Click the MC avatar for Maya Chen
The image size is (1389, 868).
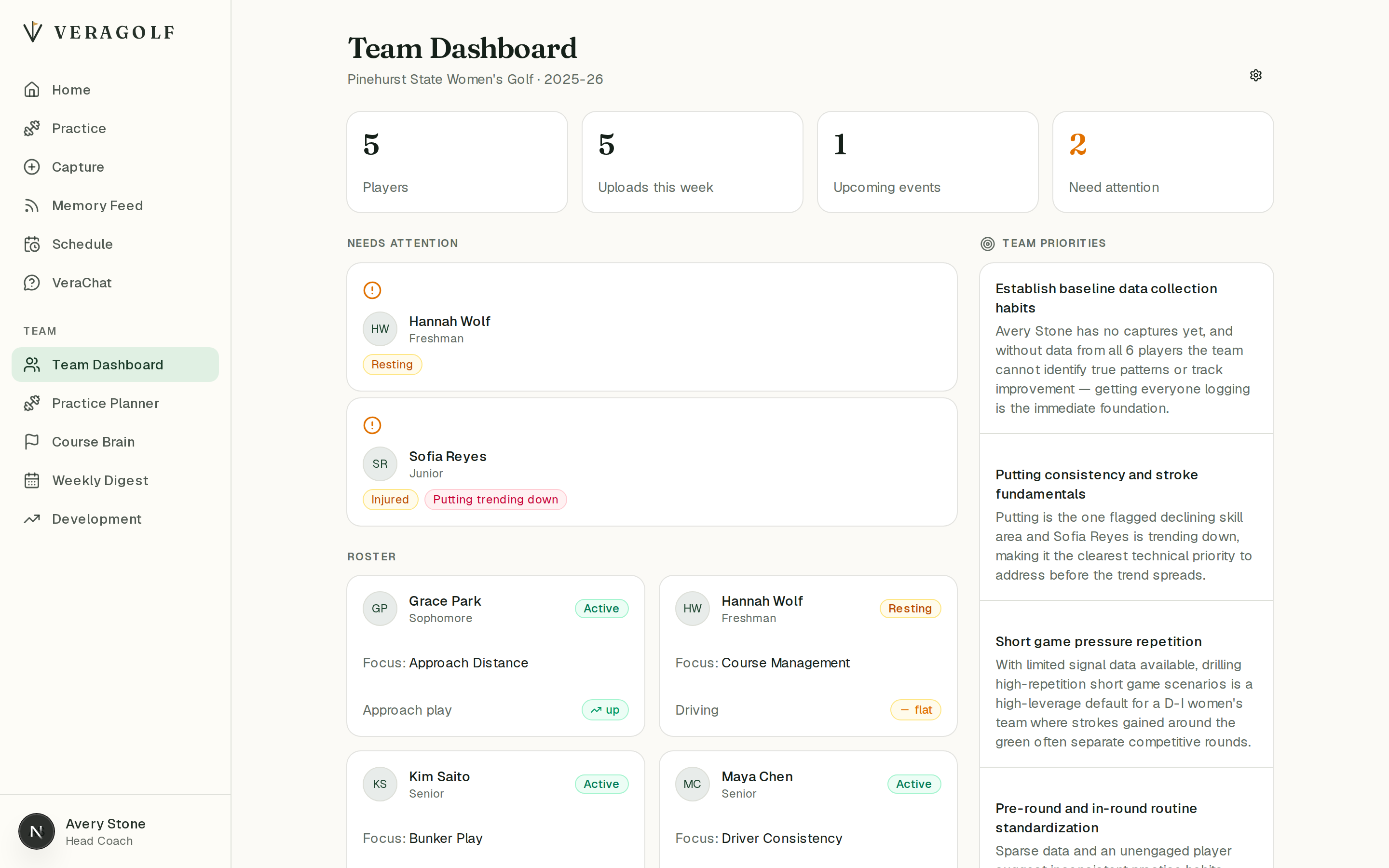click(692, 784)
